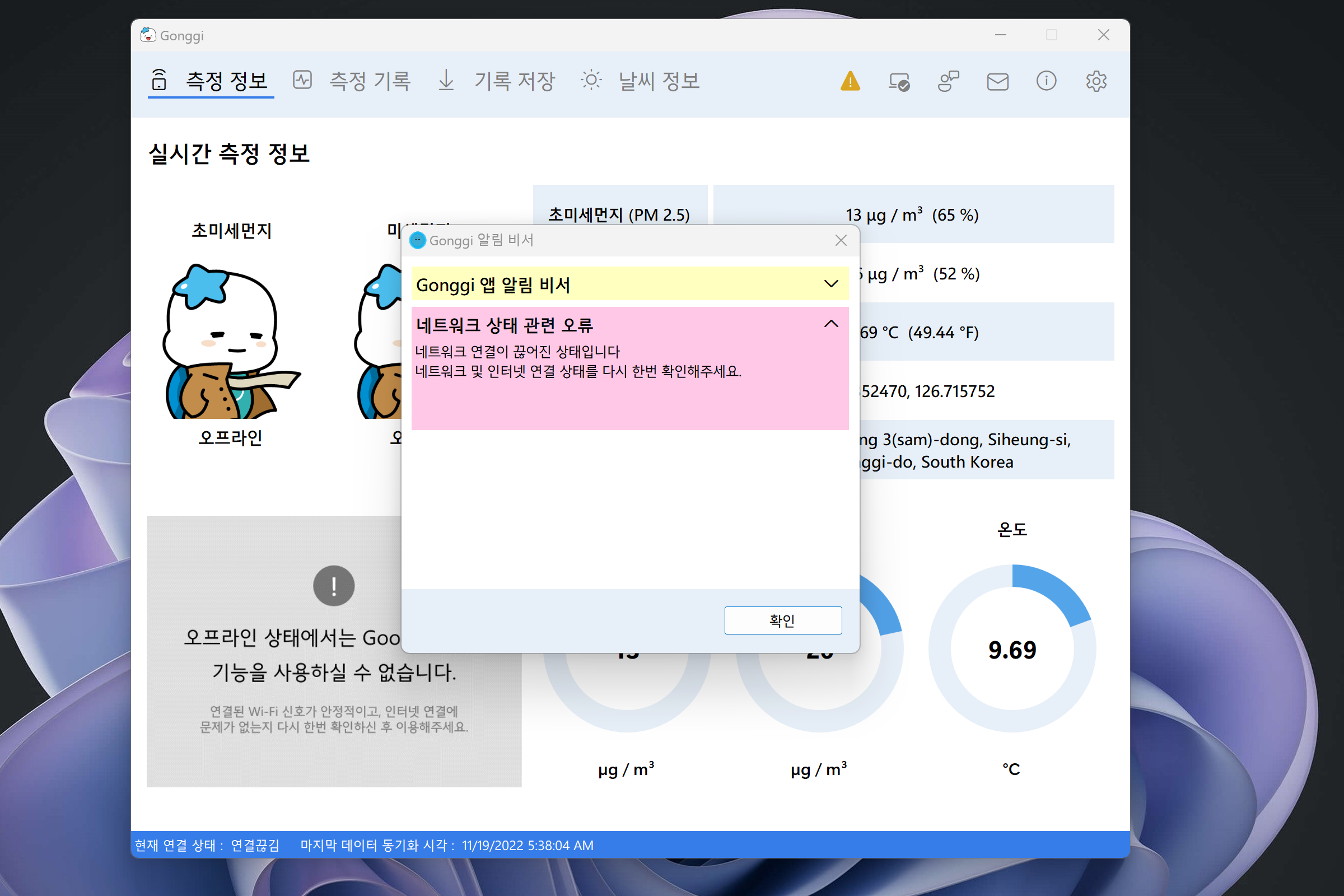
Task: Click the yellow warning triangle icon
Action: [850, 81]
